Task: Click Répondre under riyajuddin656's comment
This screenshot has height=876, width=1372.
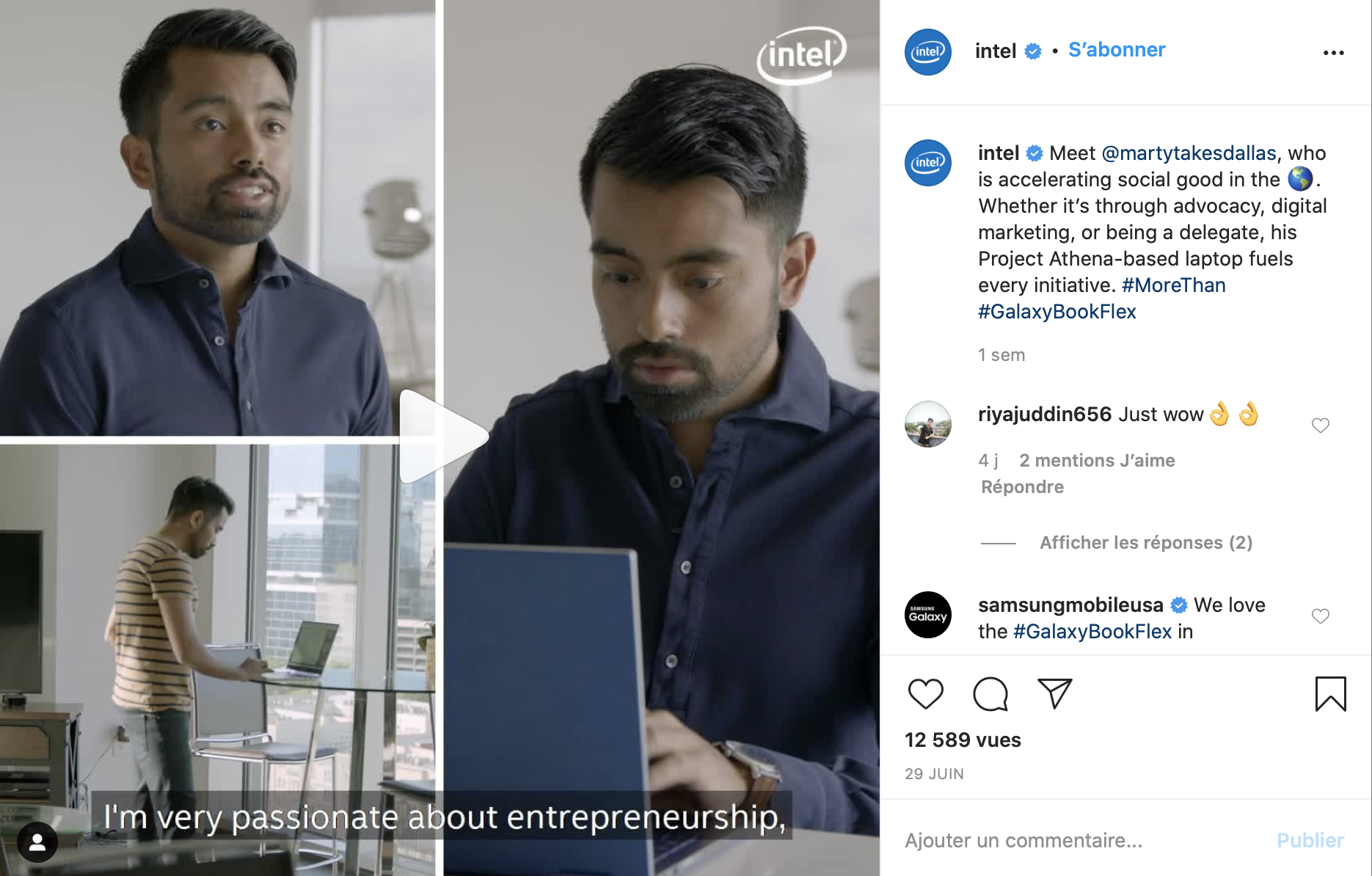Action: tap(1022, 487)
